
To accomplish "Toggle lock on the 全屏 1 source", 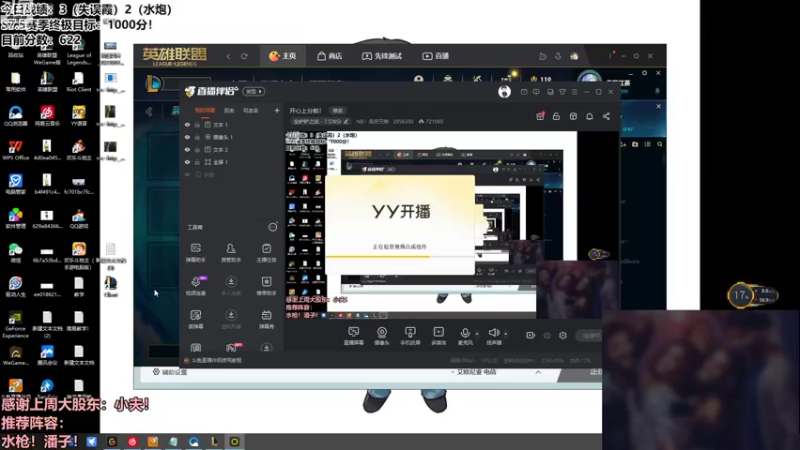I will click(x=197, y=162).
